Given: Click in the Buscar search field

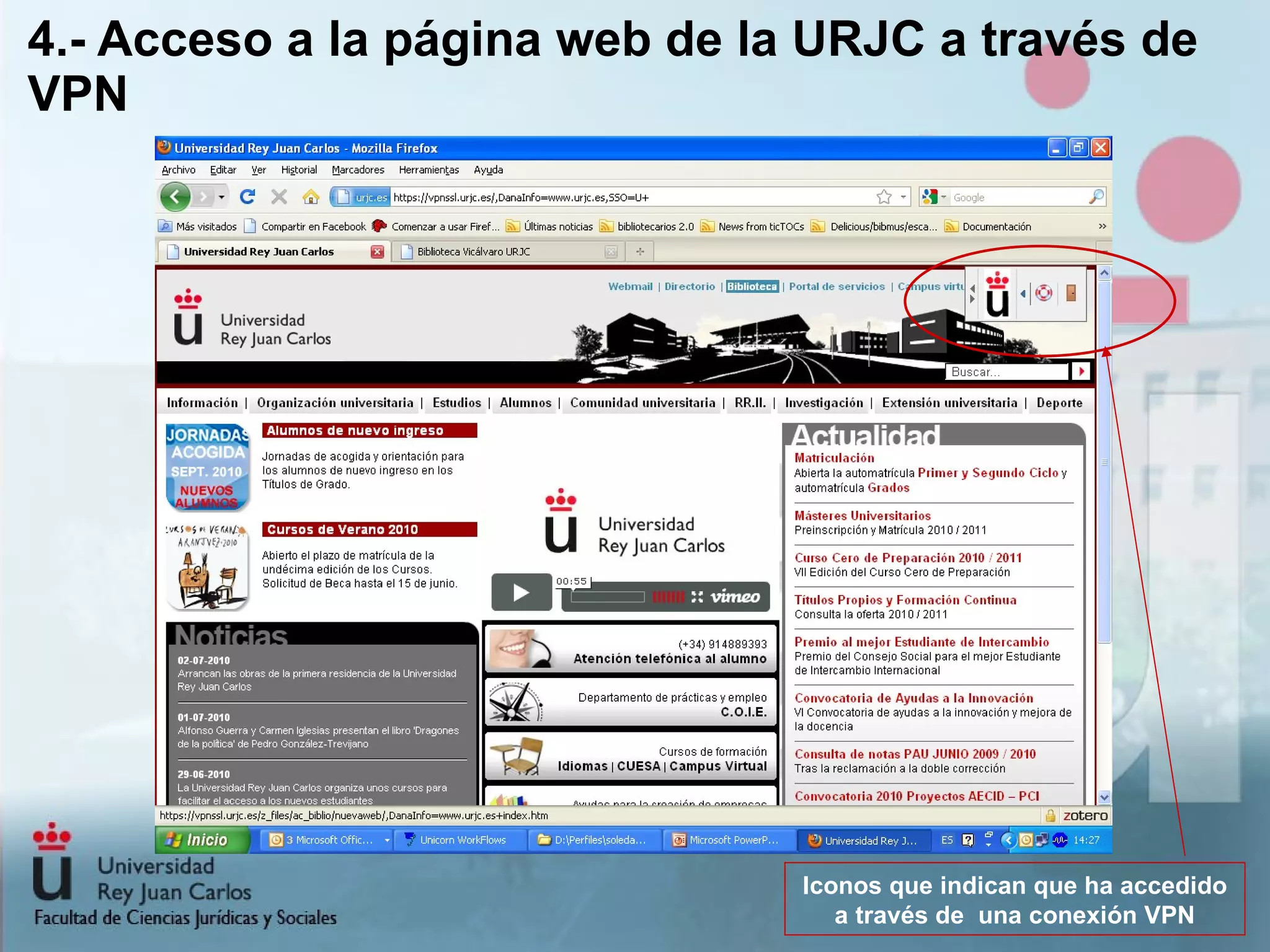Looking at the screenshot, I should pos(1008,371).
